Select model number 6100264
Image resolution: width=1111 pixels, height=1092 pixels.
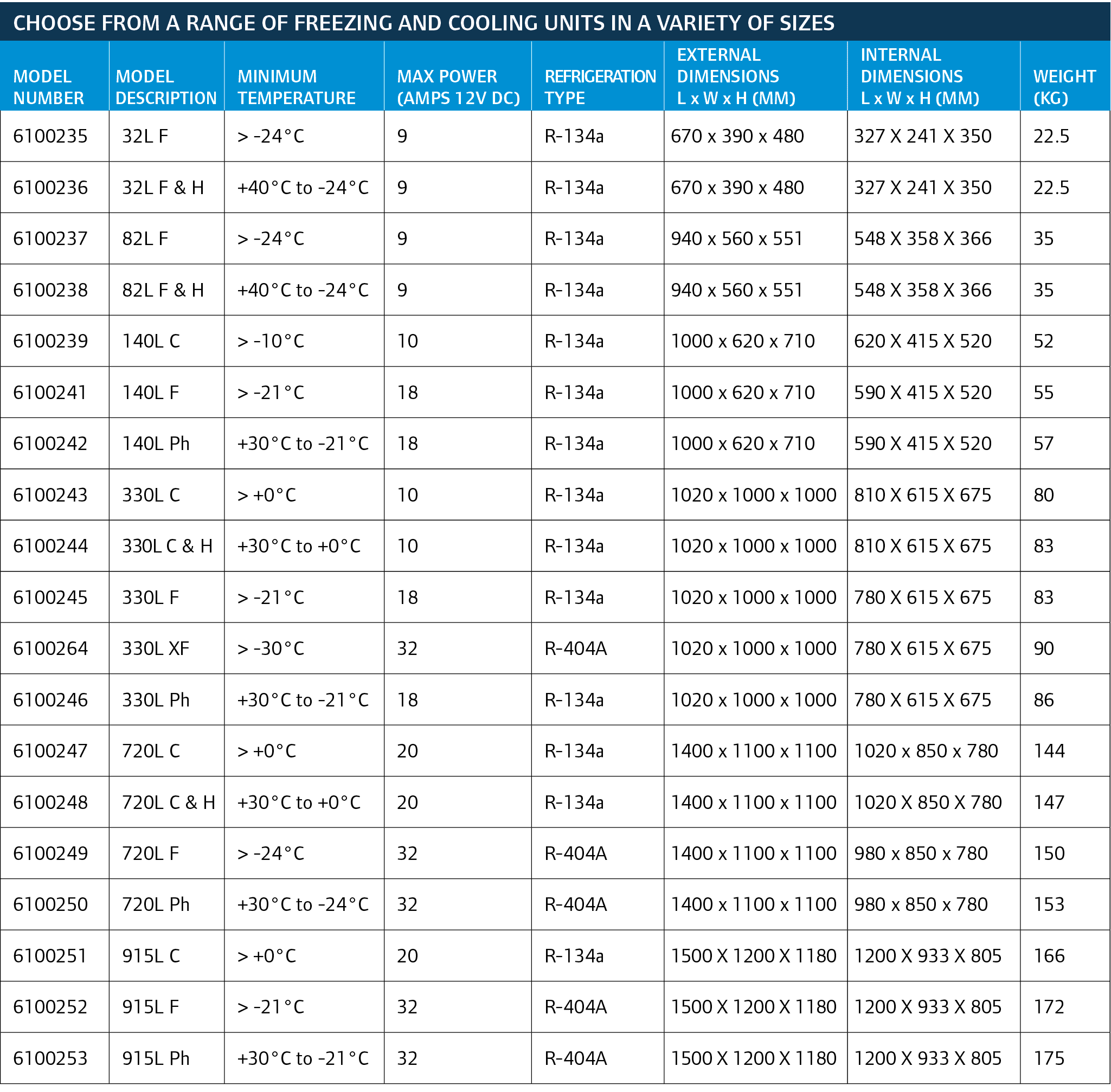(x=50, y=648)
